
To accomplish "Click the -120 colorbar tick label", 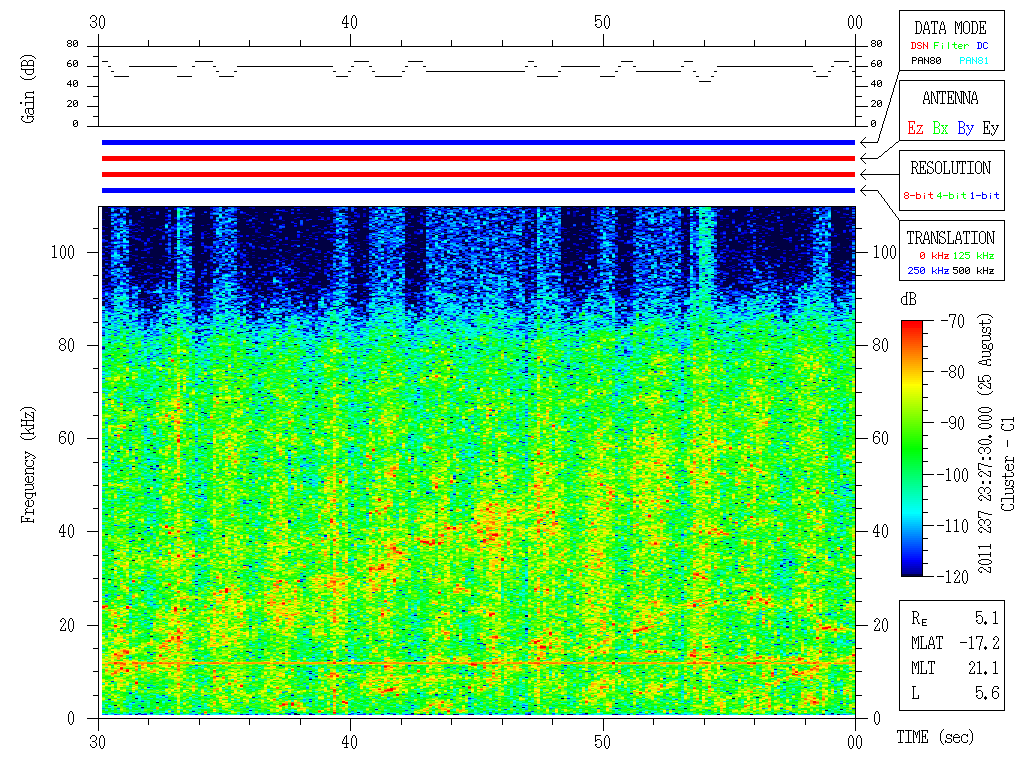I will 952,576.
